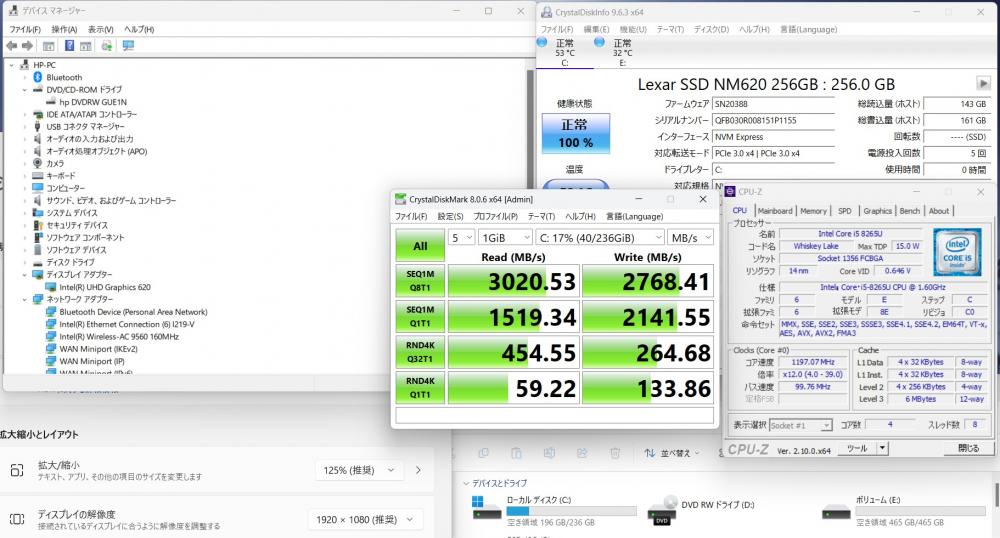Screen dimensions: 1000x538
Task: Click the Paste icon in Explorer toolbar
Action: 516,453
